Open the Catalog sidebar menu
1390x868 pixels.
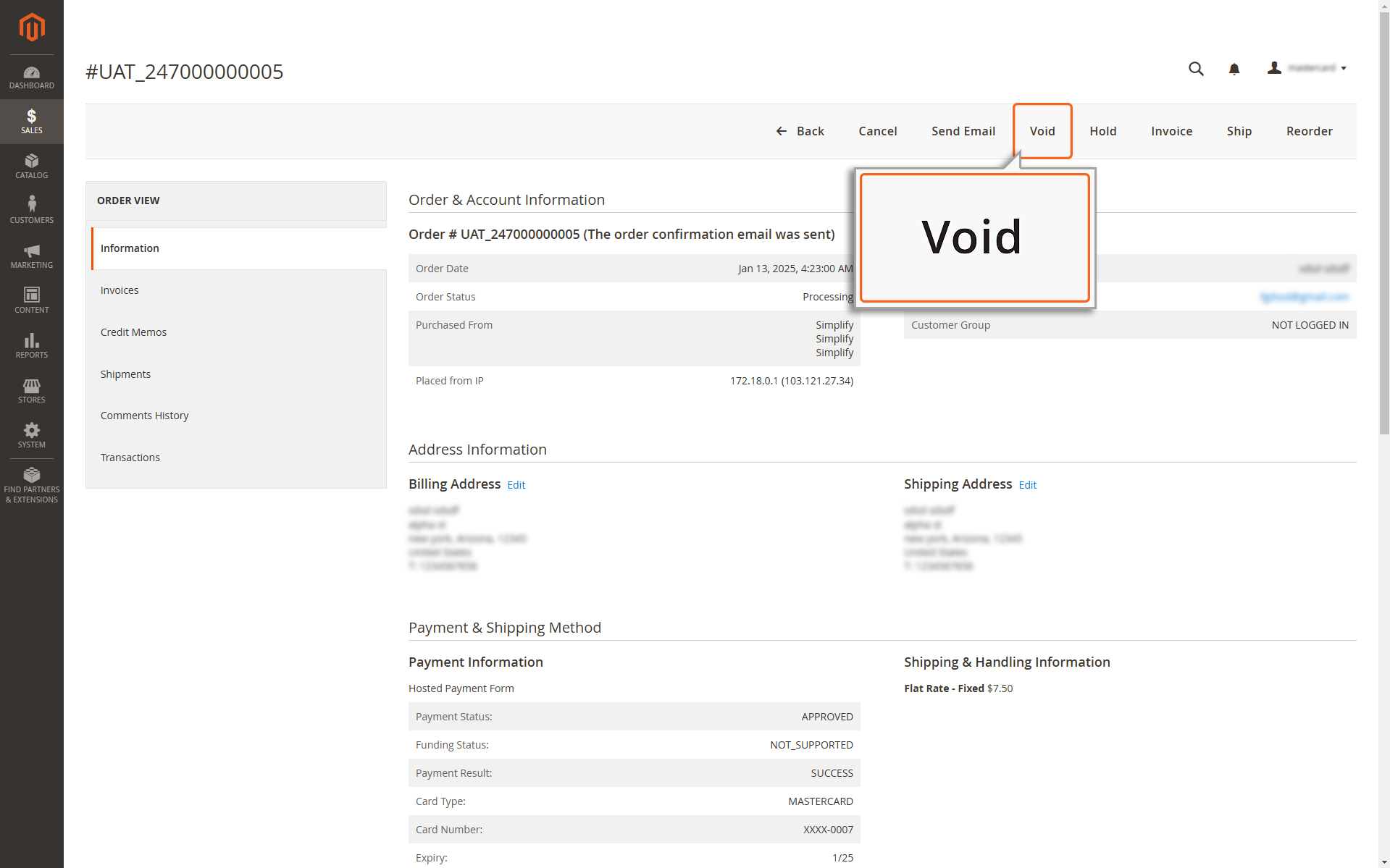tap(32, 167)
